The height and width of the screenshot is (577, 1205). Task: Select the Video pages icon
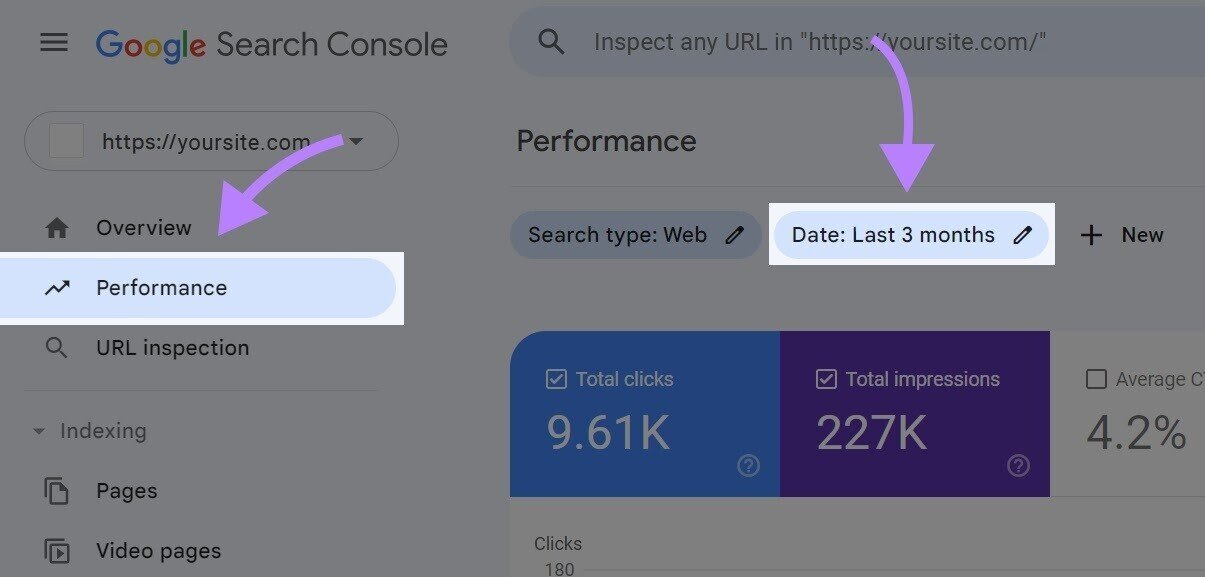tap(57, 550)
